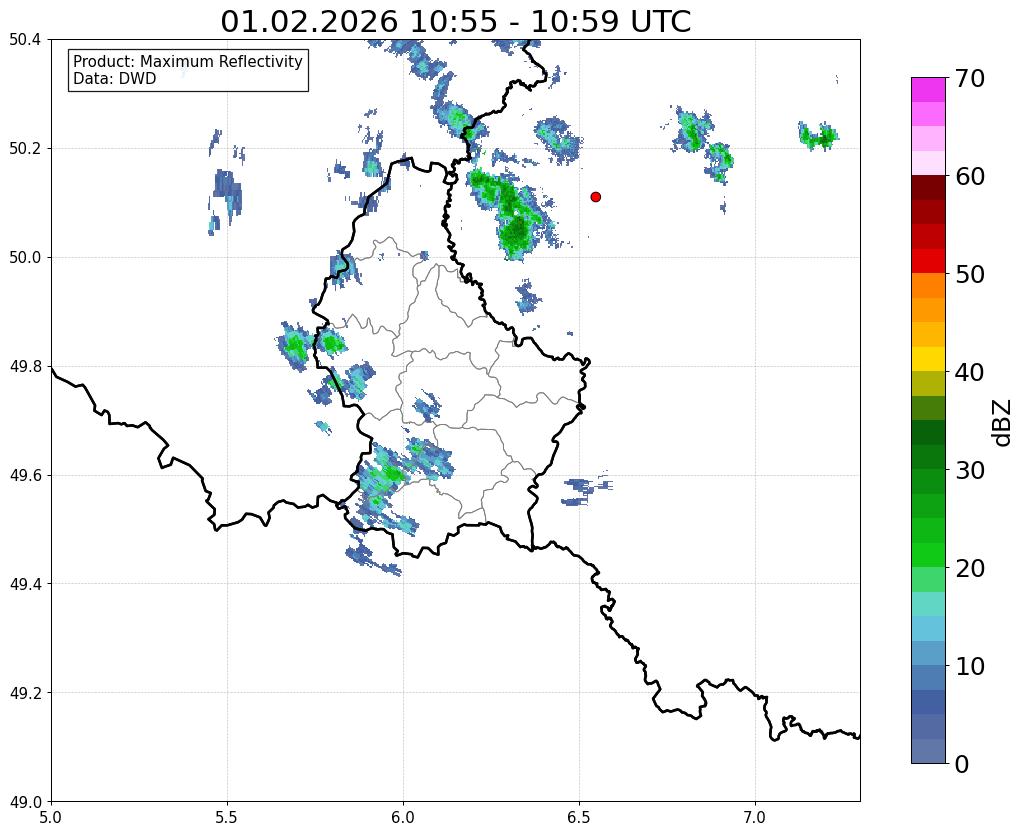The image size is (1023, 834).
Task: Click the colorbar tick label 50
Action: point(970,274)
